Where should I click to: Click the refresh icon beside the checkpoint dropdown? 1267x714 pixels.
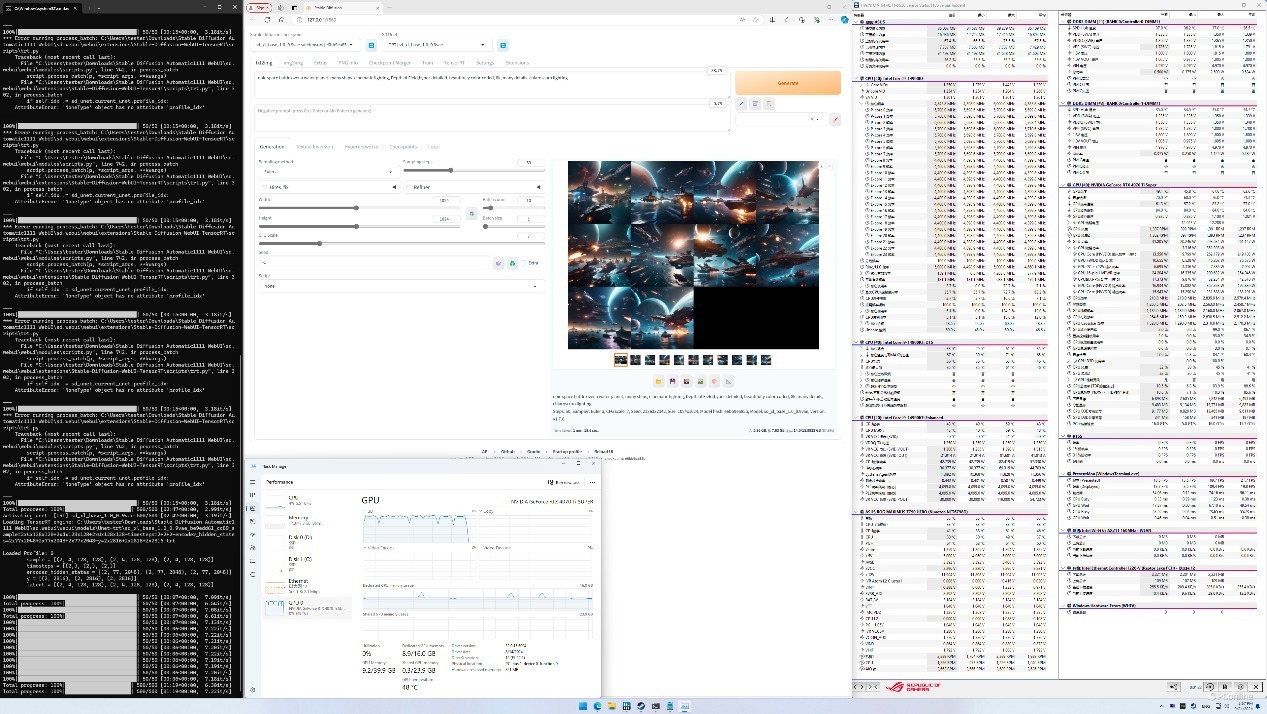pyautogui.click(x=371, y=45)
